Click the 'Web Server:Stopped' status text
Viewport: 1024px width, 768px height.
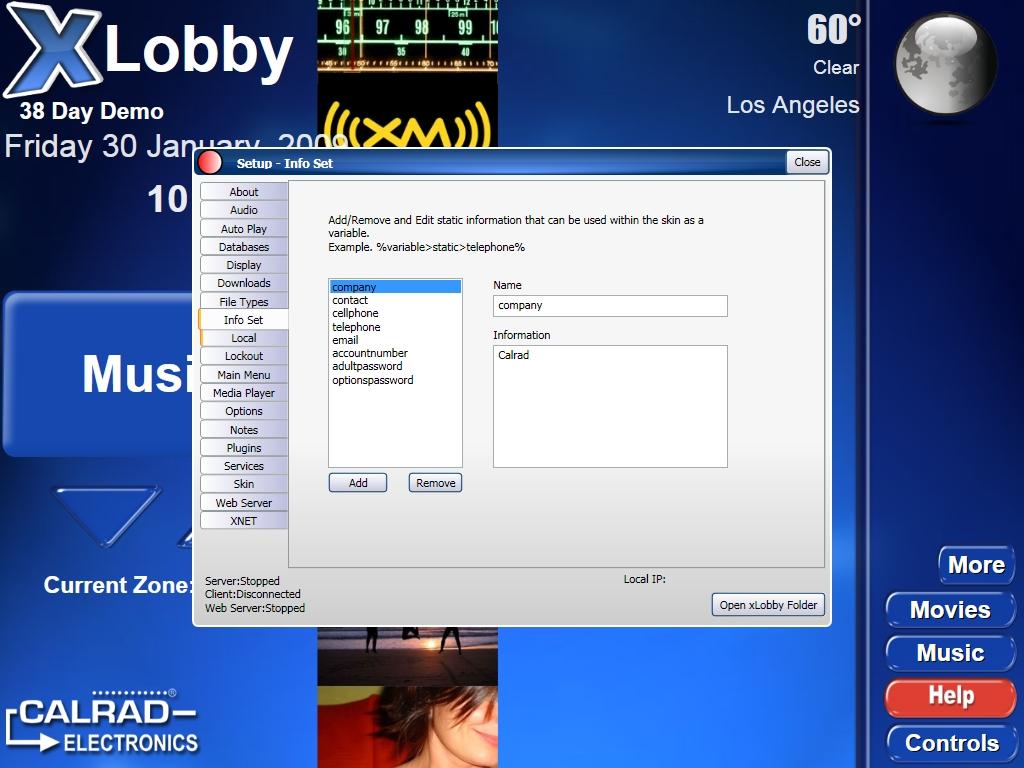coord(255,608)
